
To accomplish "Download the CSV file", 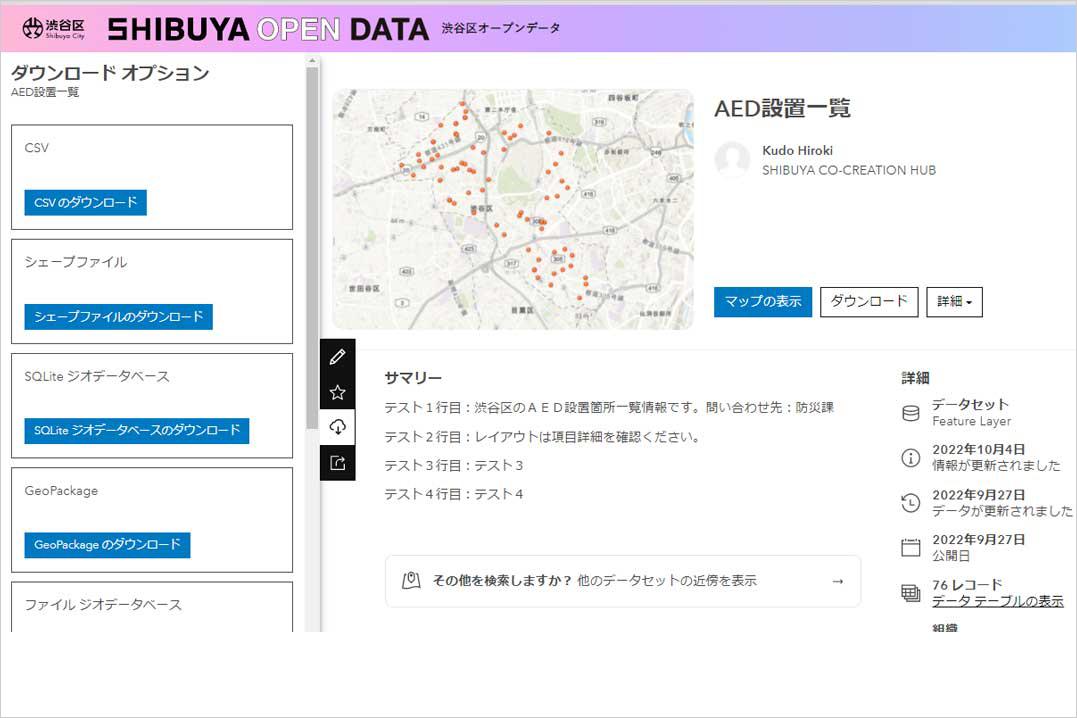I will point(86,202).
